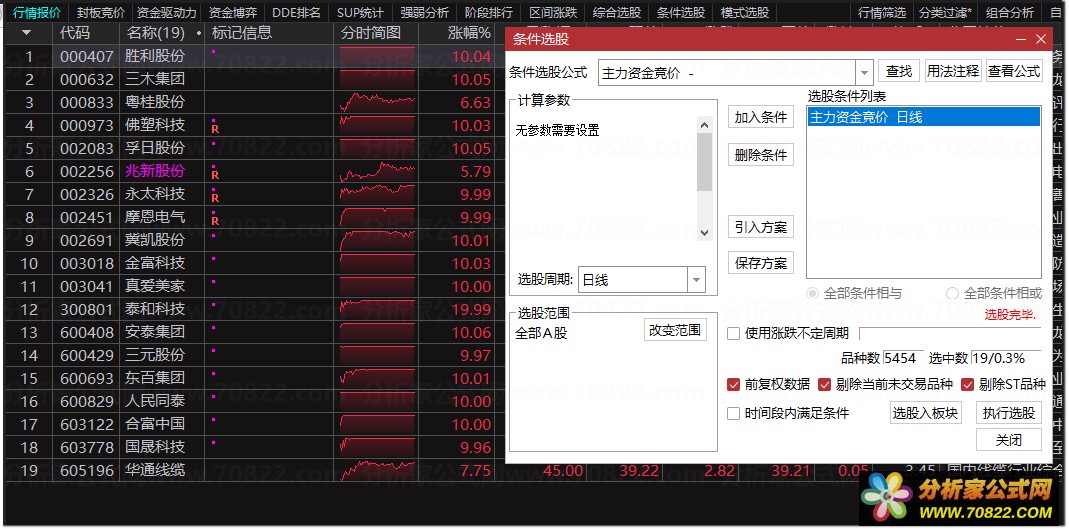Click 名称(19) column header

pyautogui.click(x=155, y=32)
